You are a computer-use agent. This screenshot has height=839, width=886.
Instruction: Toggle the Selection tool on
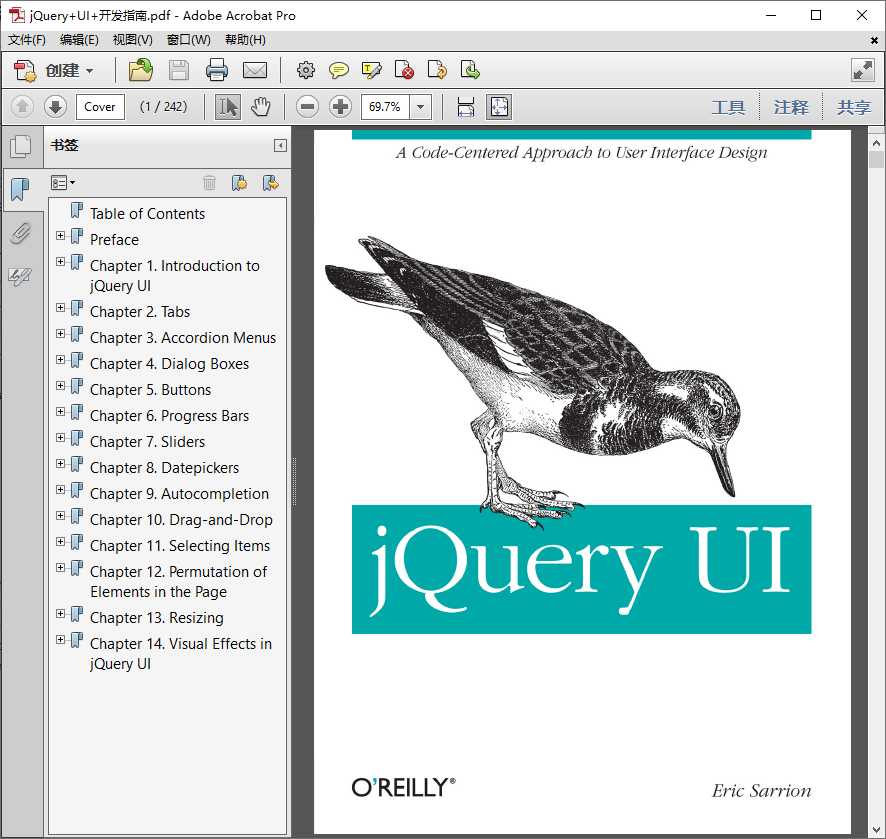[227, 107]
